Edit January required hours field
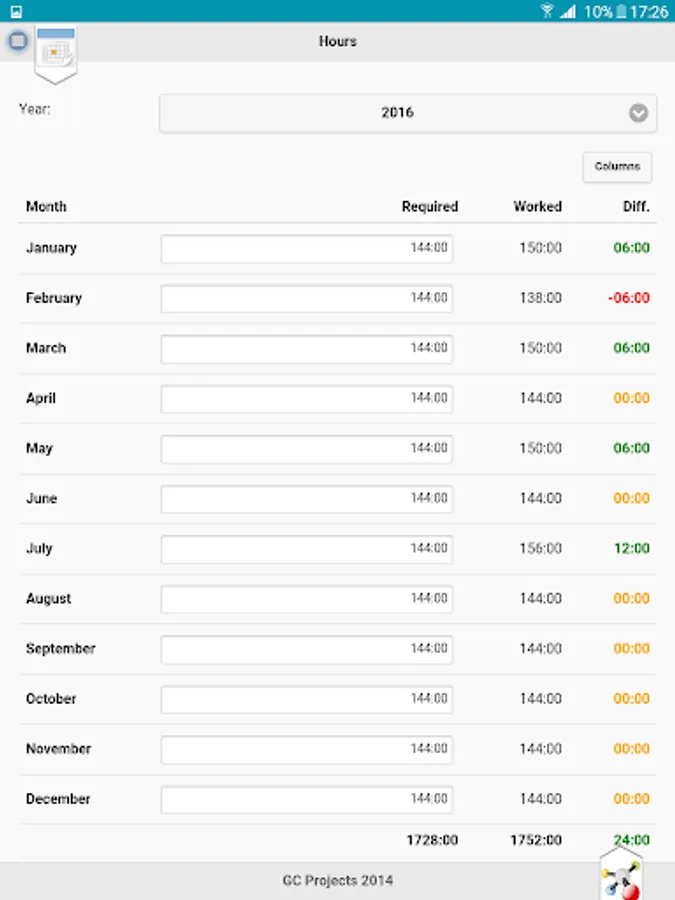This screenshot has width=675, height=900. pyautogui.click(x=306, y=248)
